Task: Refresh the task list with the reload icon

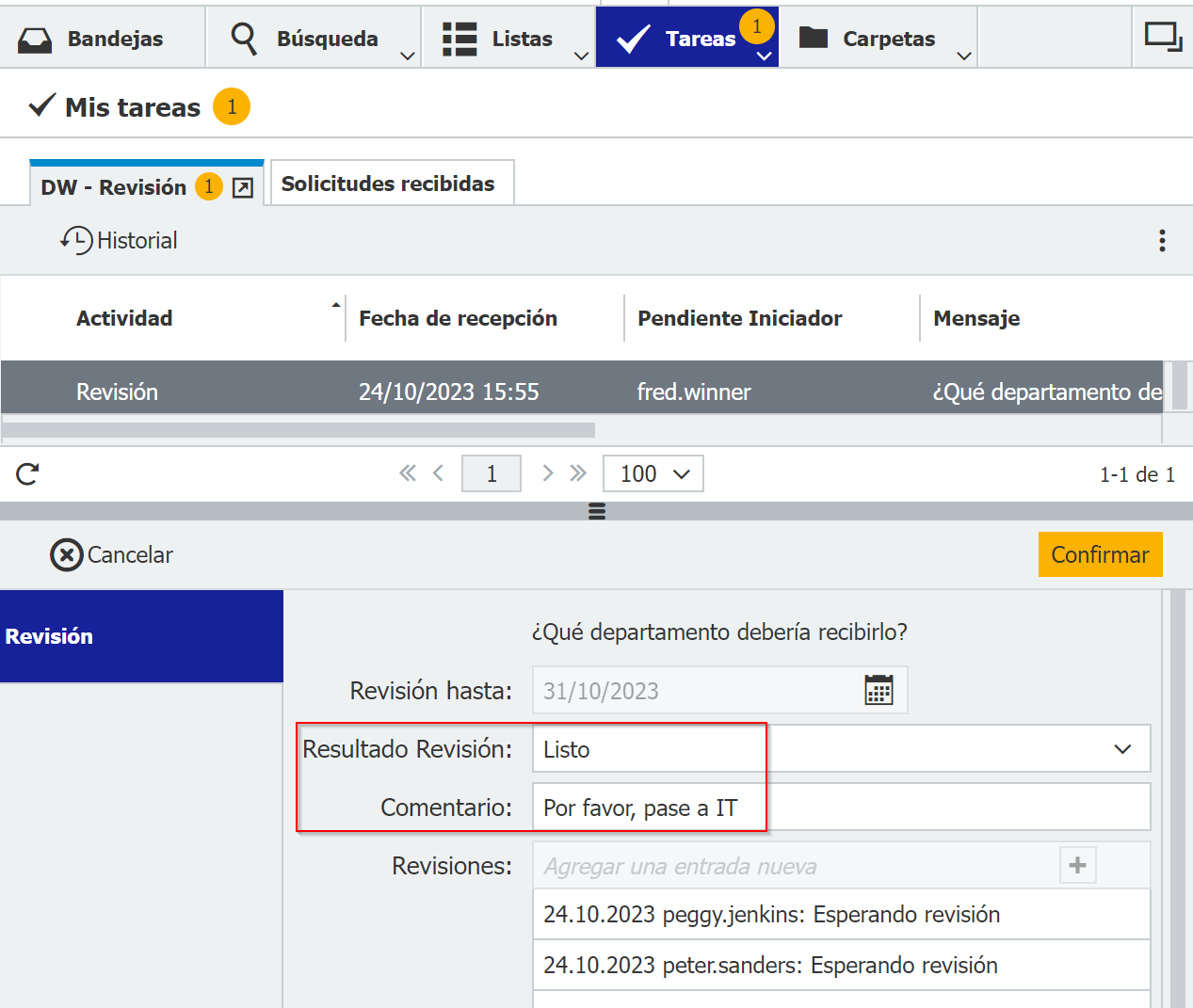Action: tap(26, 473)
